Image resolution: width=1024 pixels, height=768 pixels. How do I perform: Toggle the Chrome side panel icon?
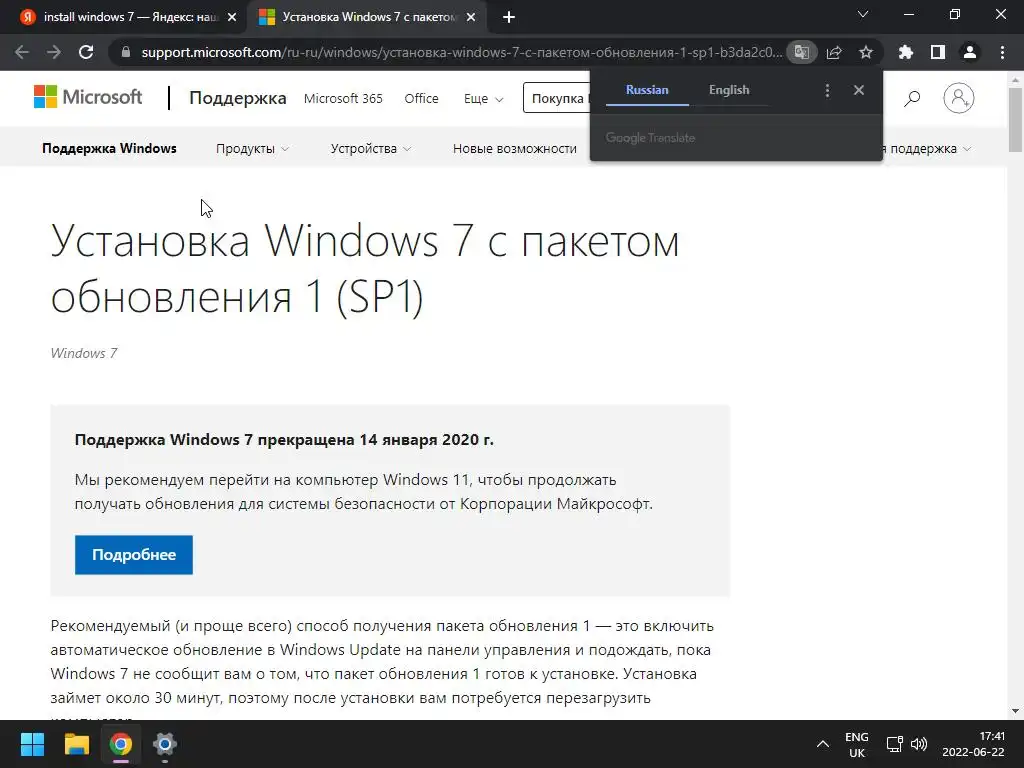click(x=938, y=52)
